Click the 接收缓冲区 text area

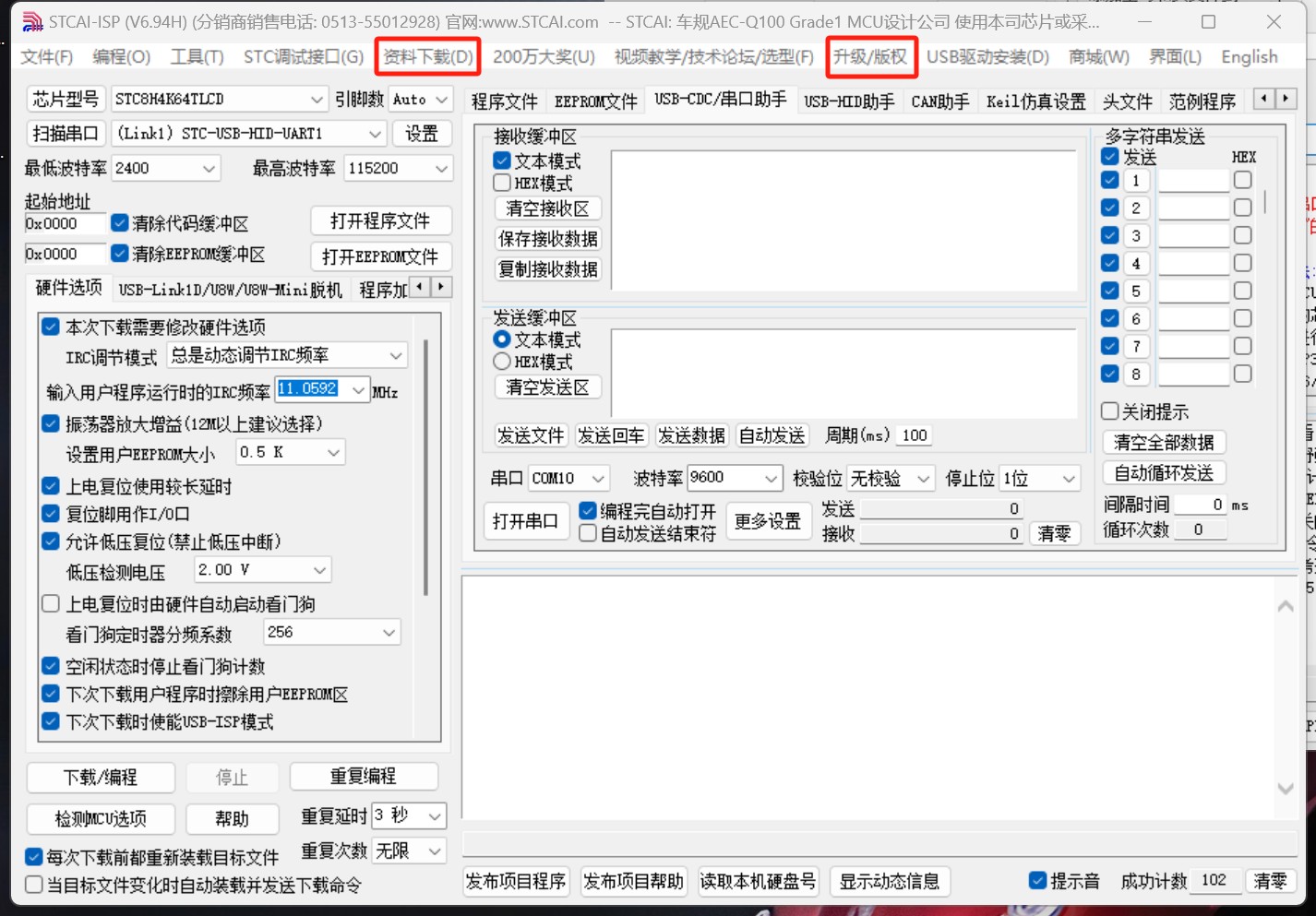click(x=844, y=221)
